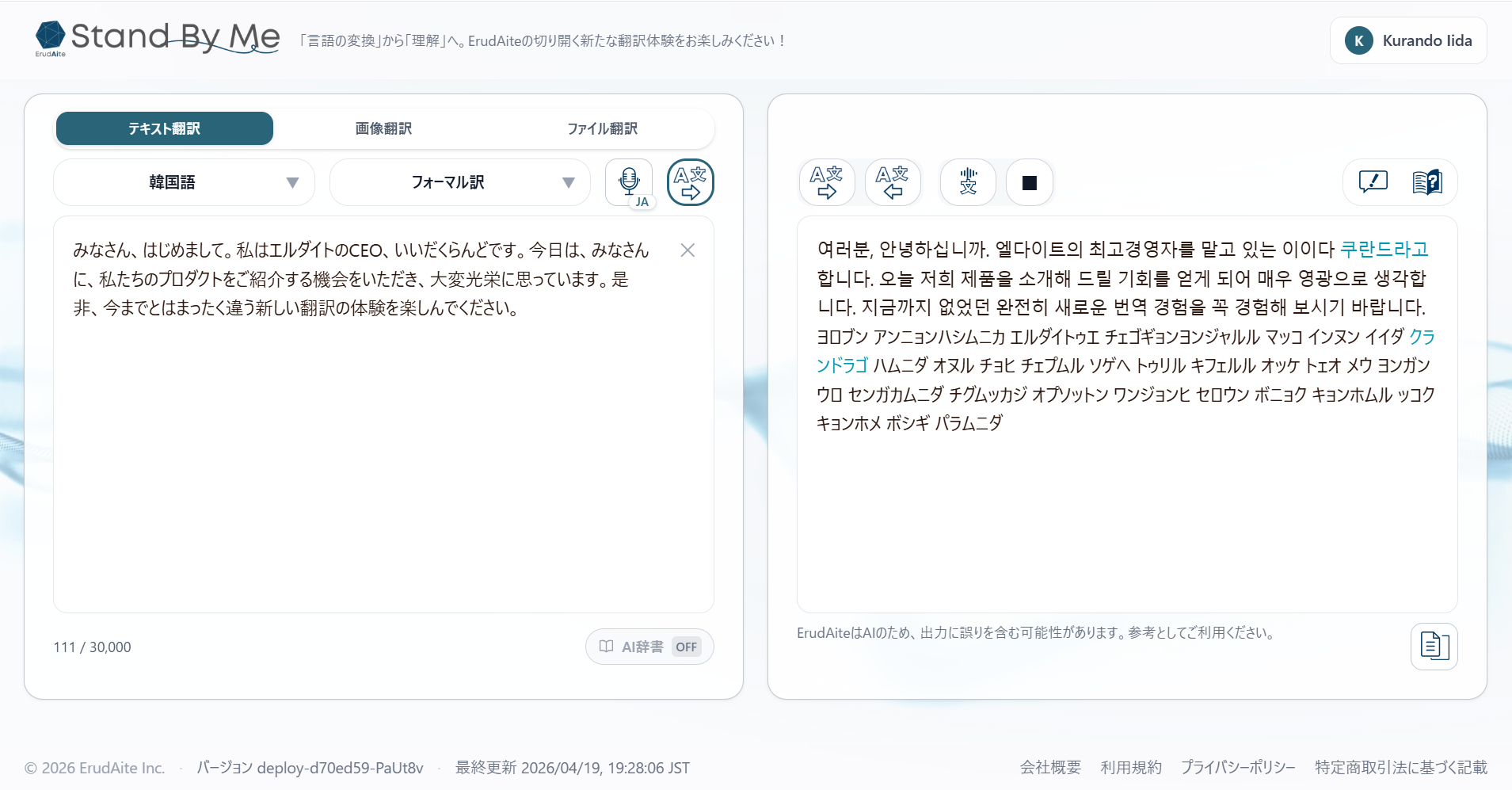Select the テキスト翻訳 tab
The height and width of the screenshot is (790, 1512).
164,128
